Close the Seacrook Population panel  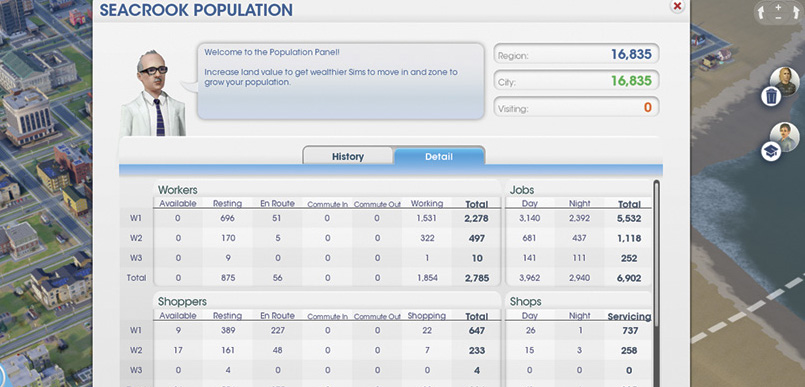pyautogui.click(x=678, y=6)
